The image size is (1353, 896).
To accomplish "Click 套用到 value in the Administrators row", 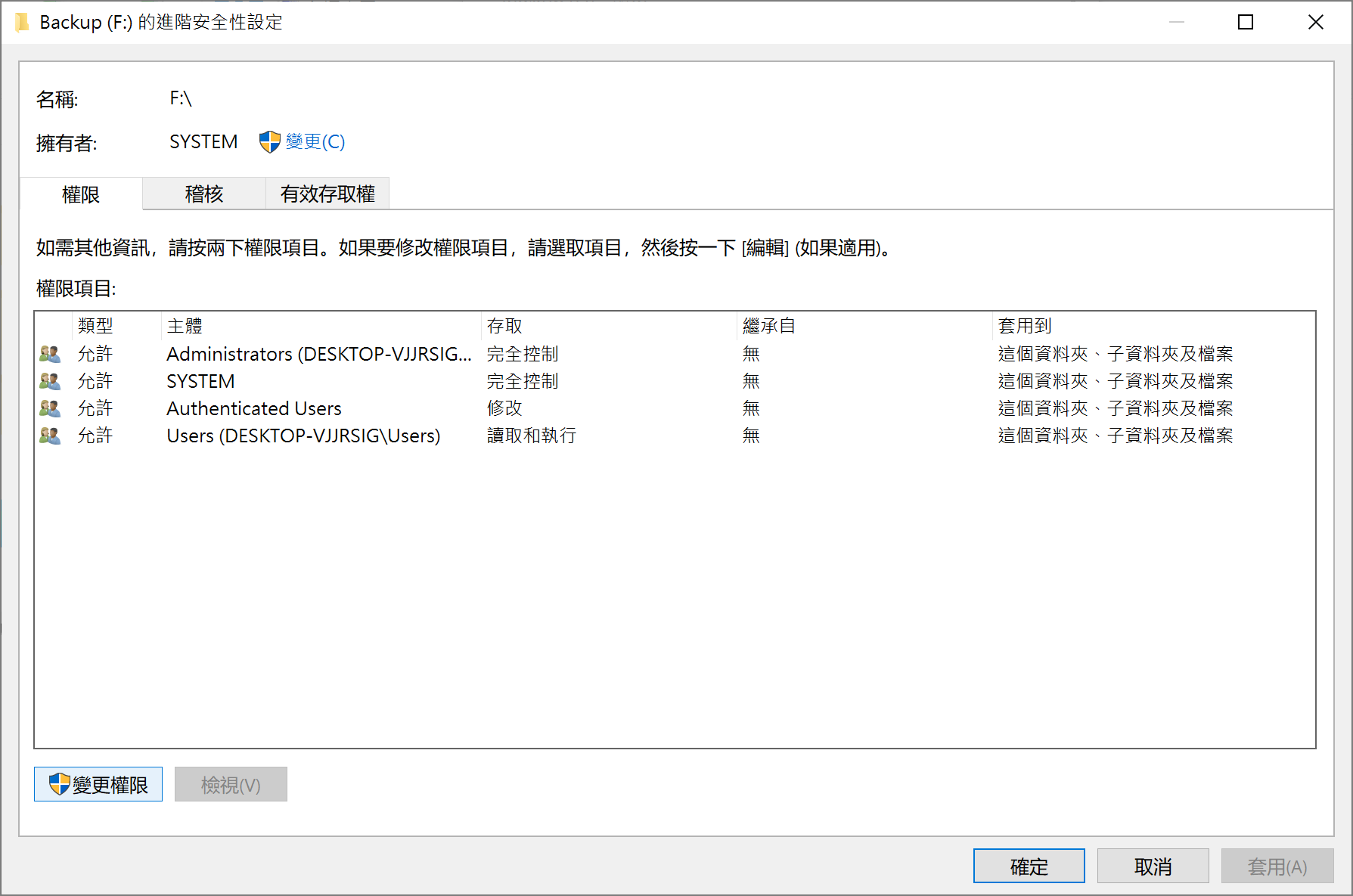I will tap(1116, 354).
